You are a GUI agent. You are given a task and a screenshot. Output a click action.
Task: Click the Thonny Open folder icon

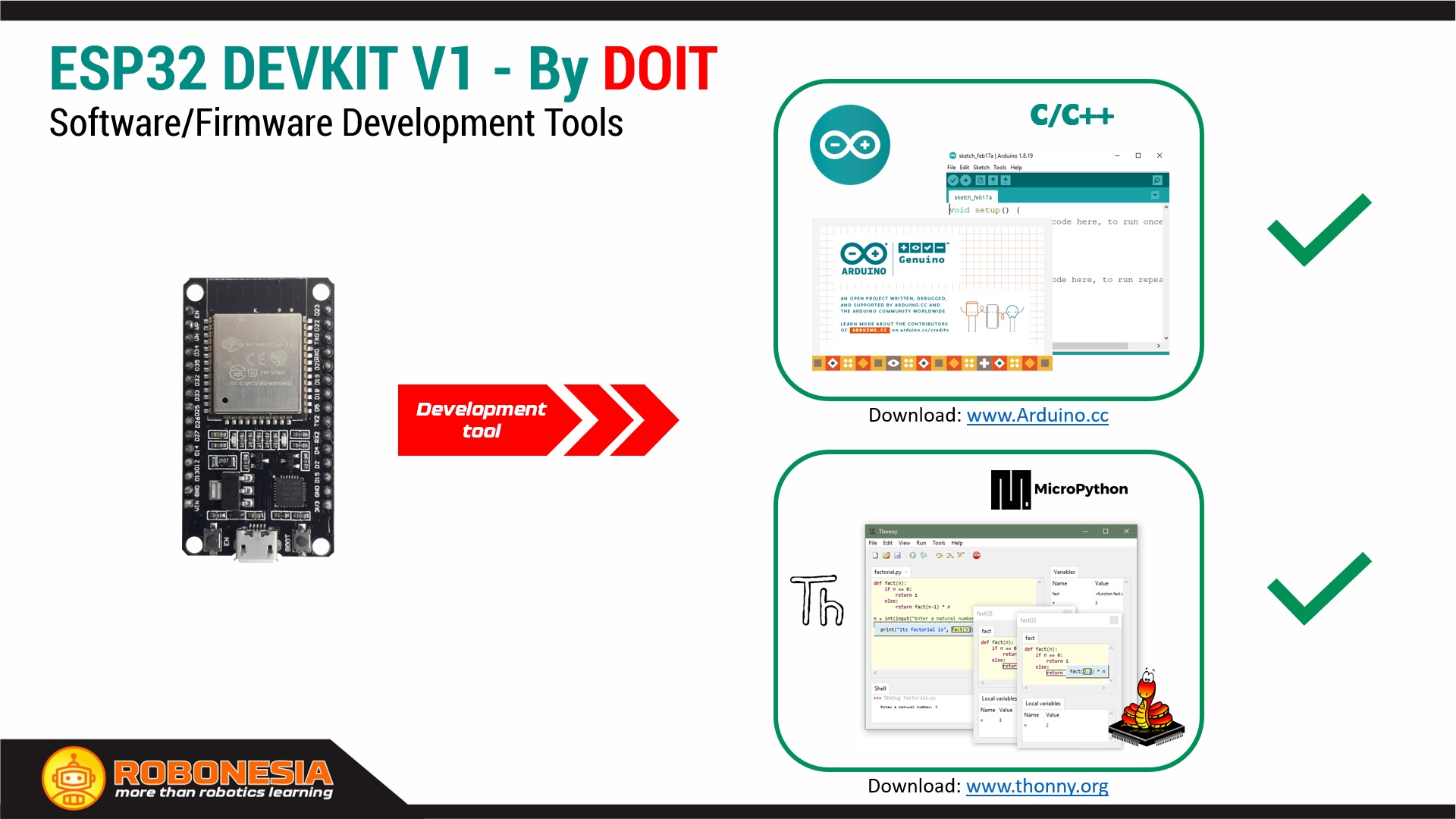point(886,555)
